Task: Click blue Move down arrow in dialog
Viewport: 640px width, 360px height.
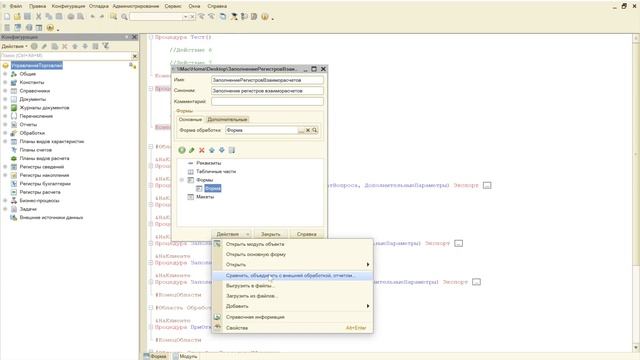Action: [222, 150]
